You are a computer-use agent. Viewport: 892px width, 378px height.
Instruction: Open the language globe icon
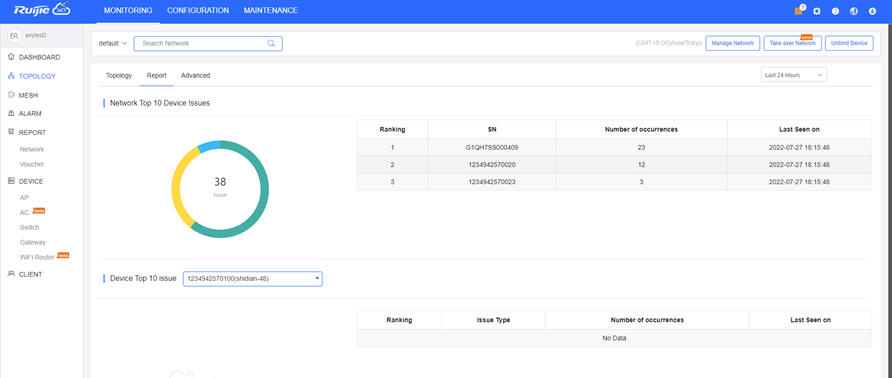pos(853,11)
